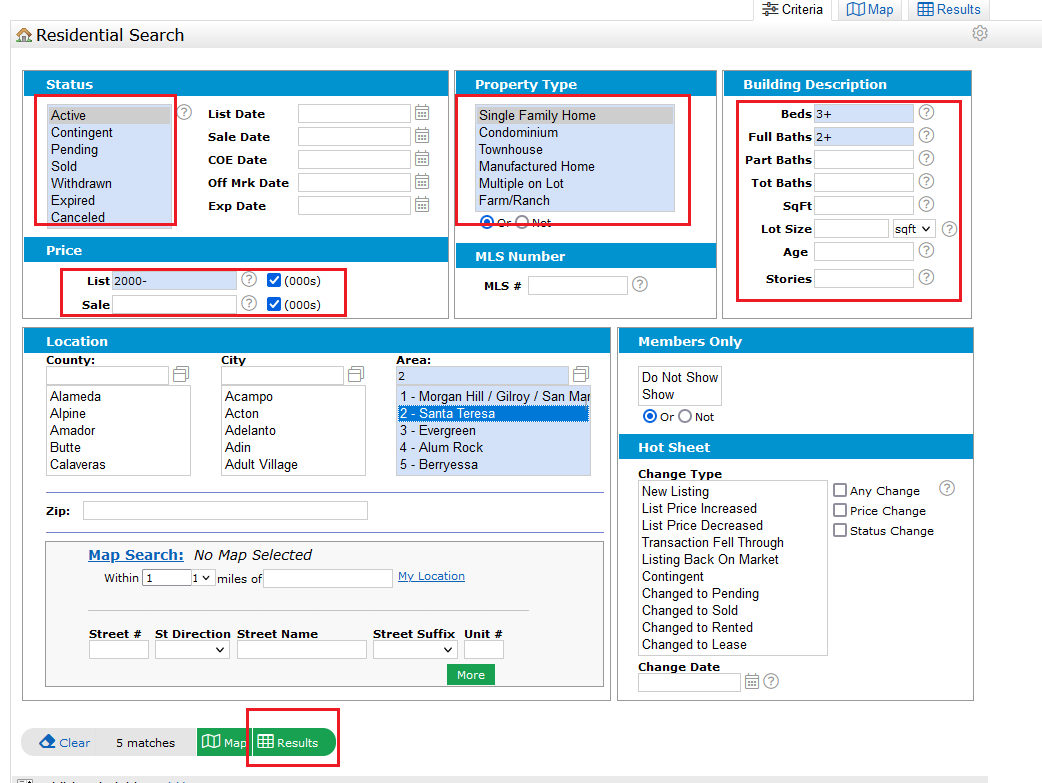This screenshot has width=1042, height=783.
Task: Expand the St Direction dropdown
Action: (x=192, y=649)
